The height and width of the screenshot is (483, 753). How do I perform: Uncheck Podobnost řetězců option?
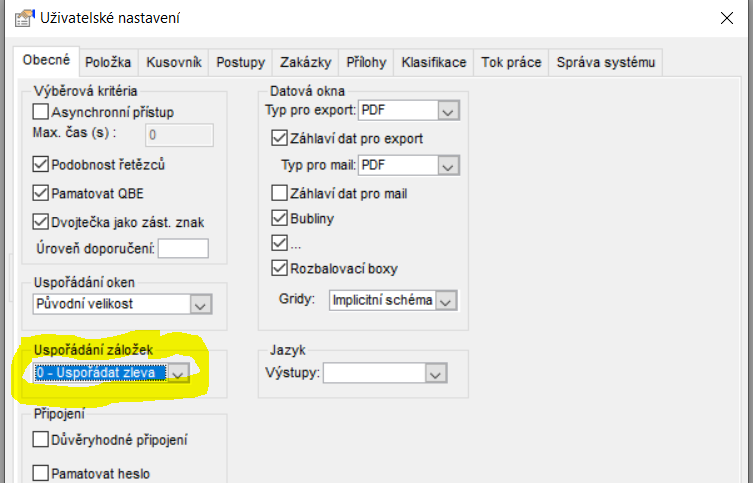(40, 164)
